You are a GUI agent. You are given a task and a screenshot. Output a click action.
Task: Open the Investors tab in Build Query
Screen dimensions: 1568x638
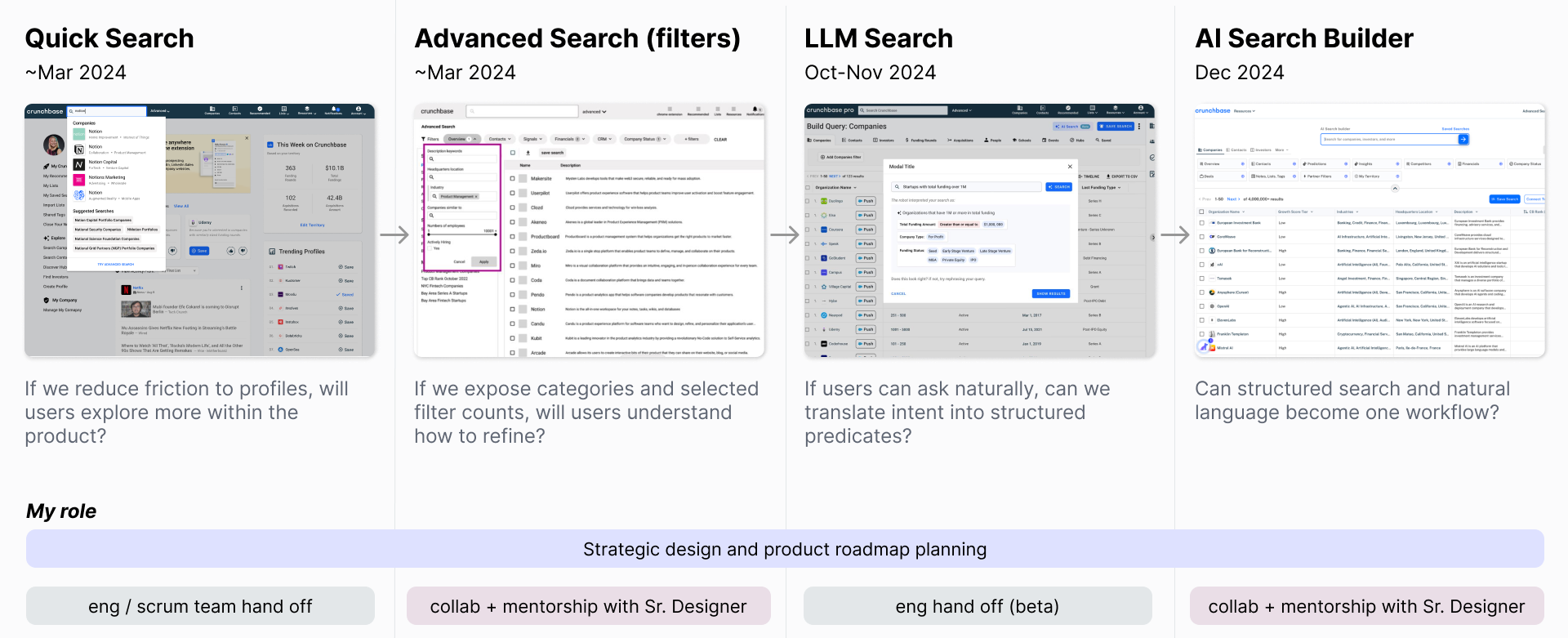coord(884,141)
